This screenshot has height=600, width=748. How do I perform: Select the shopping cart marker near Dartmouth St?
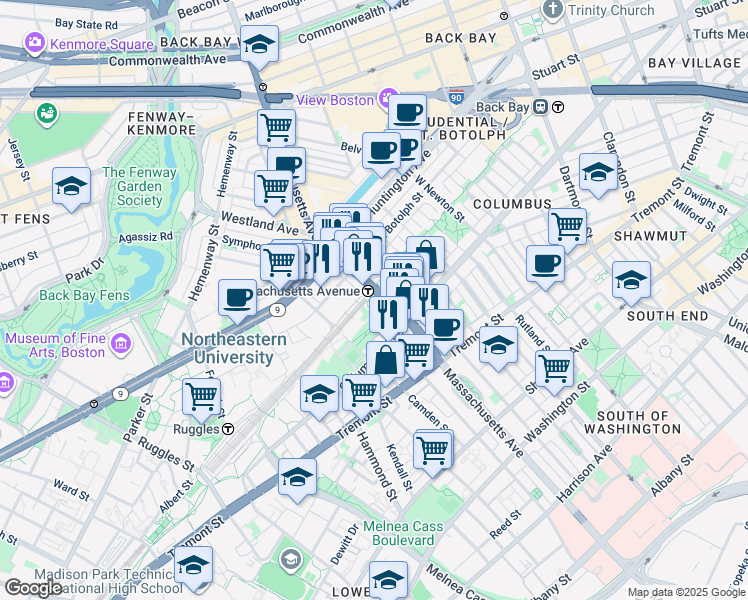pos(567,227)
